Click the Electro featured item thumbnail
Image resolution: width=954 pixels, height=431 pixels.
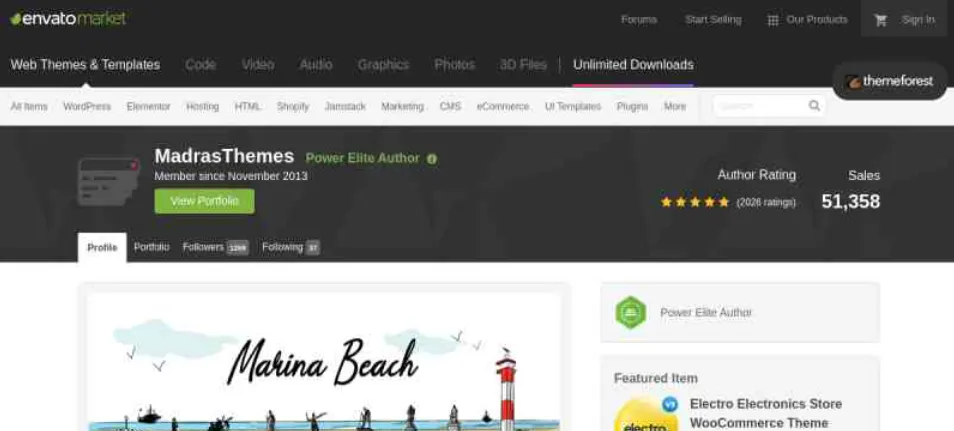pos(646,413)
